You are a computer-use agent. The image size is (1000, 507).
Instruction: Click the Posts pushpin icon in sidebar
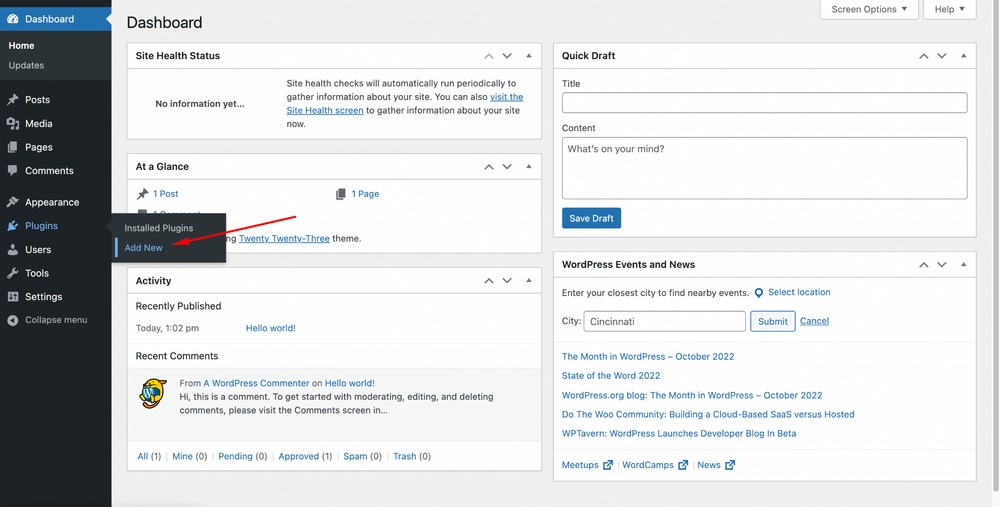pos(13,100)
